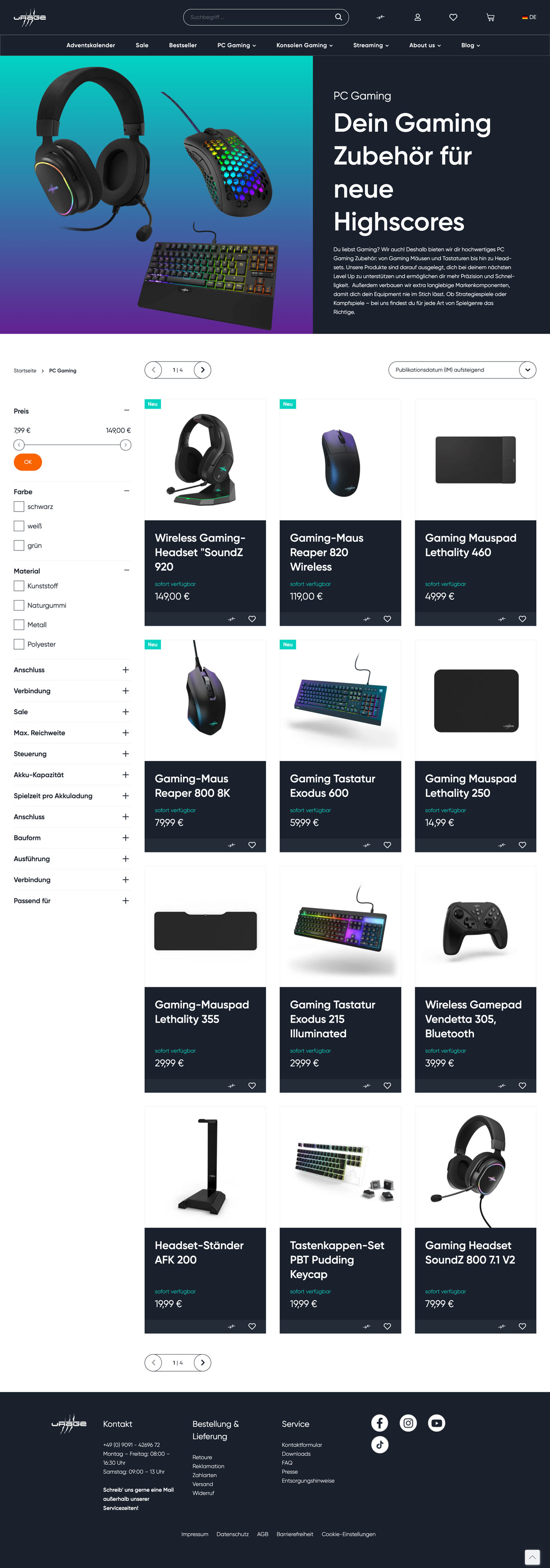The height and width of the screenshot is (1568, 550).
Task: Click the orange OK price button
Action: click(x=28, y=462)
